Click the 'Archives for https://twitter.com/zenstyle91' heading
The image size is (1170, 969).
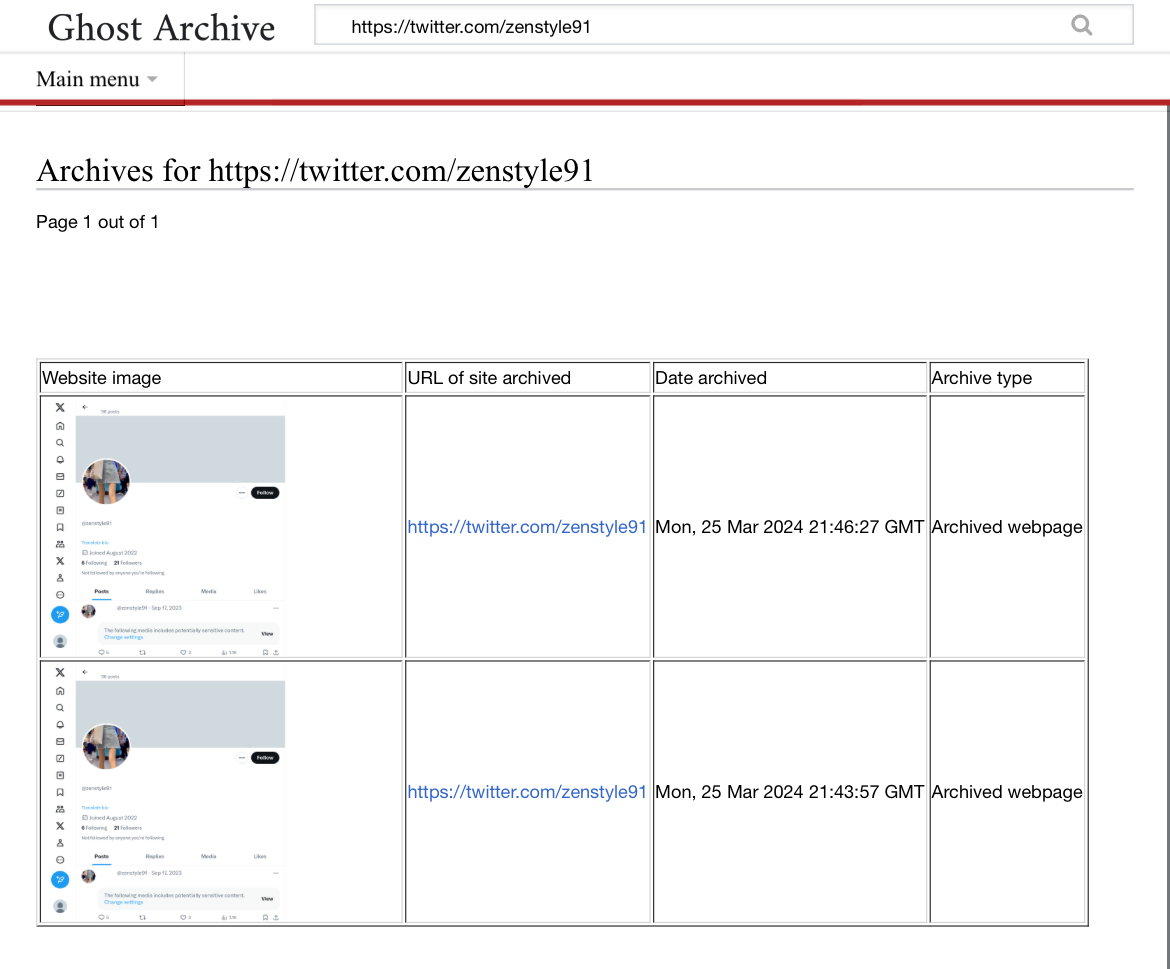(315, 171)
